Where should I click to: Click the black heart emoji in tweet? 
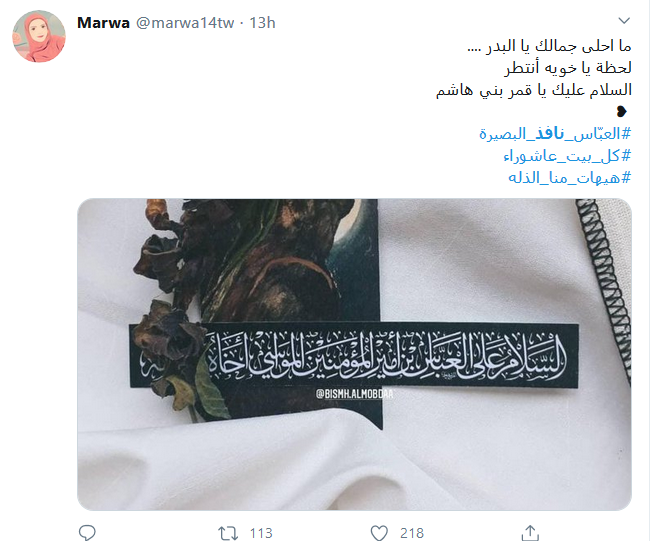pos(622,111)
